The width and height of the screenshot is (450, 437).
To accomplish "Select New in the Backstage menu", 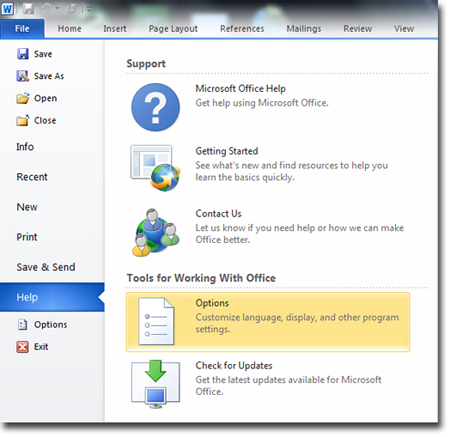I will point(27,207).
